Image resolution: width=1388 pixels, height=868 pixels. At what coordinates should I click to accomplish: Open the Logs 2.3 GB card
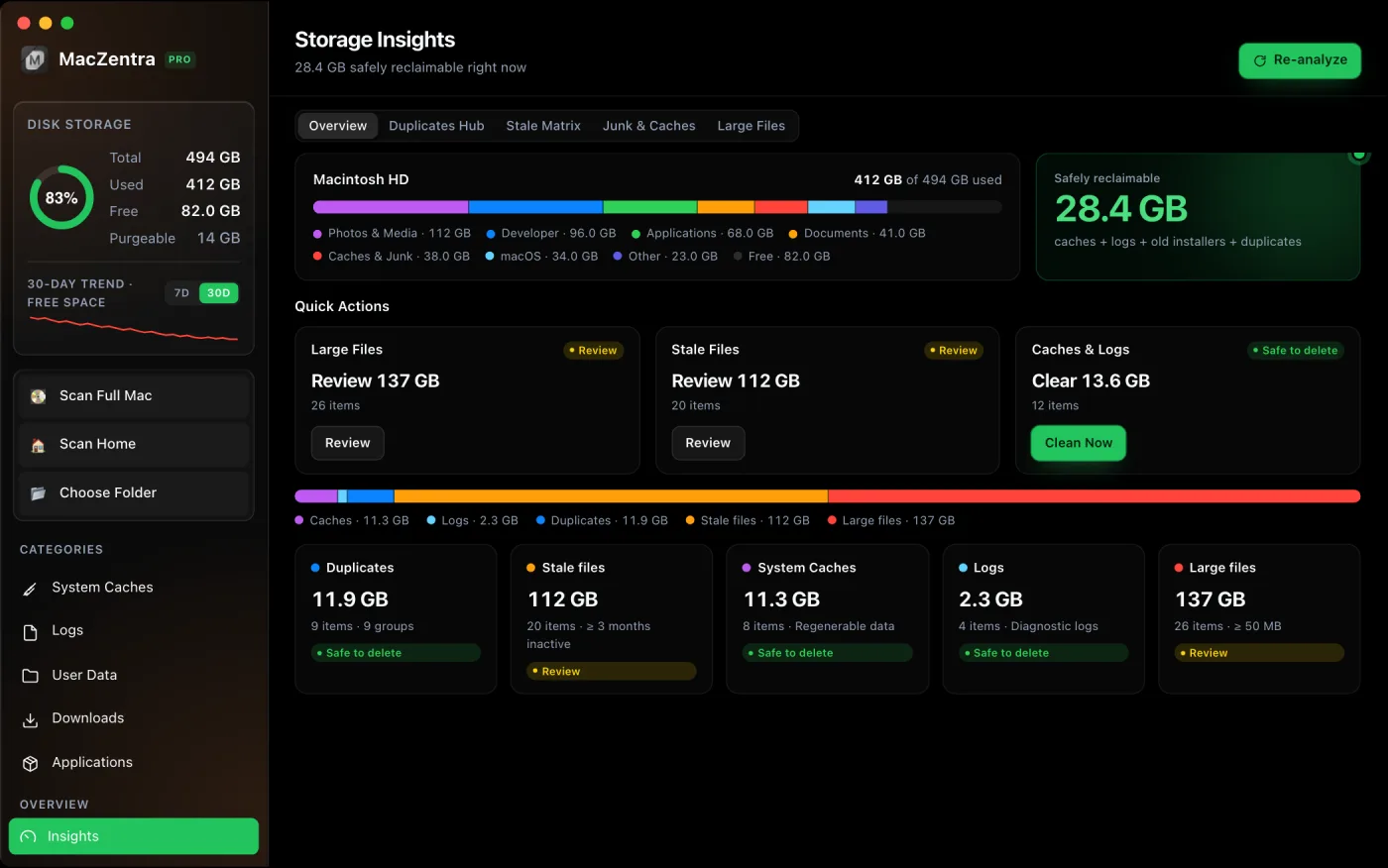1043,618
